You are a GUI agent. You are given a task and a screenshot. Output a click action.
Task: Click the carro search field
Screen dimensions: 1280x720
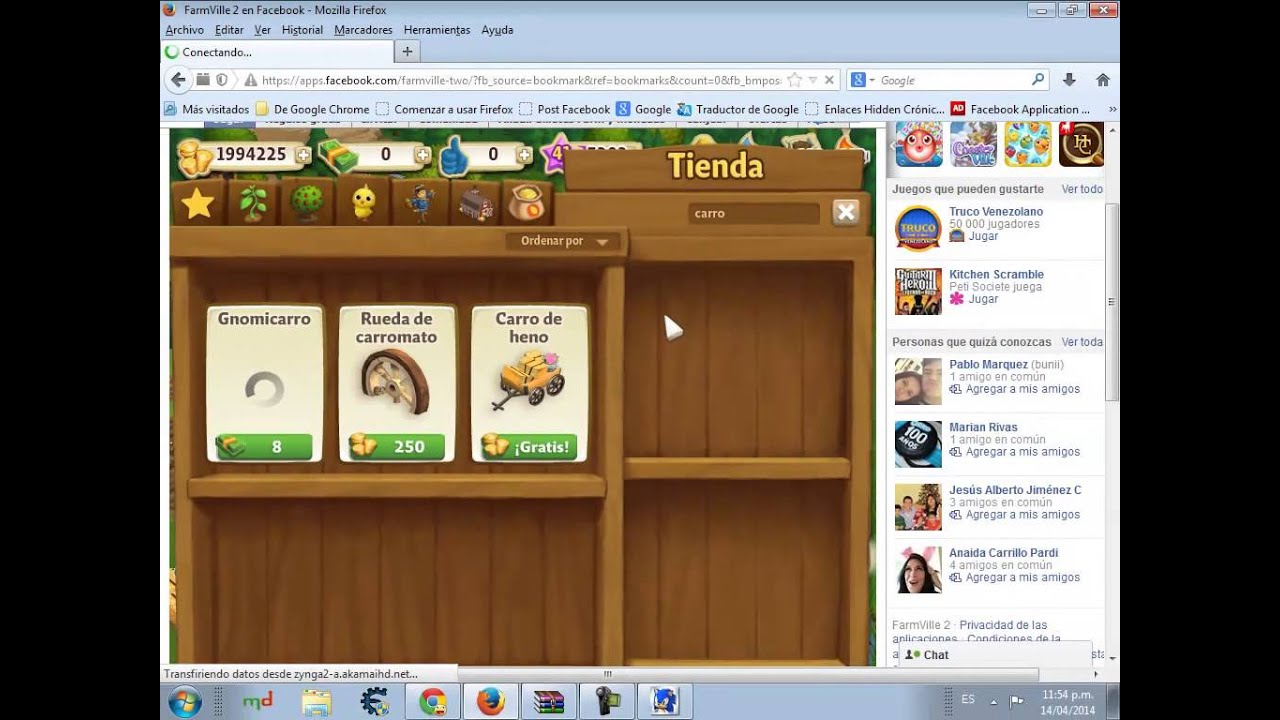point(752,213)
